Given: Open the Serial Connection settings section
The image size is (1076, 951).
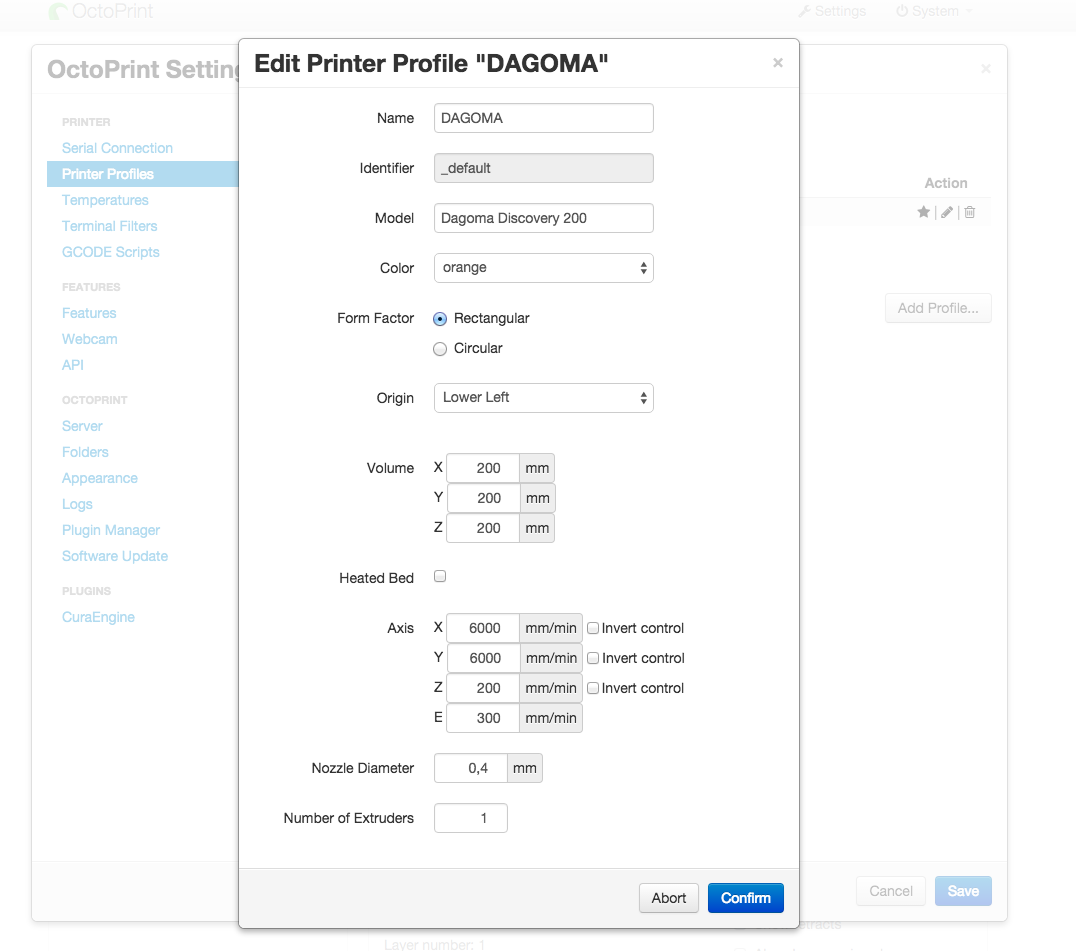Looking at the screenshot, I should tap(117, 148).
